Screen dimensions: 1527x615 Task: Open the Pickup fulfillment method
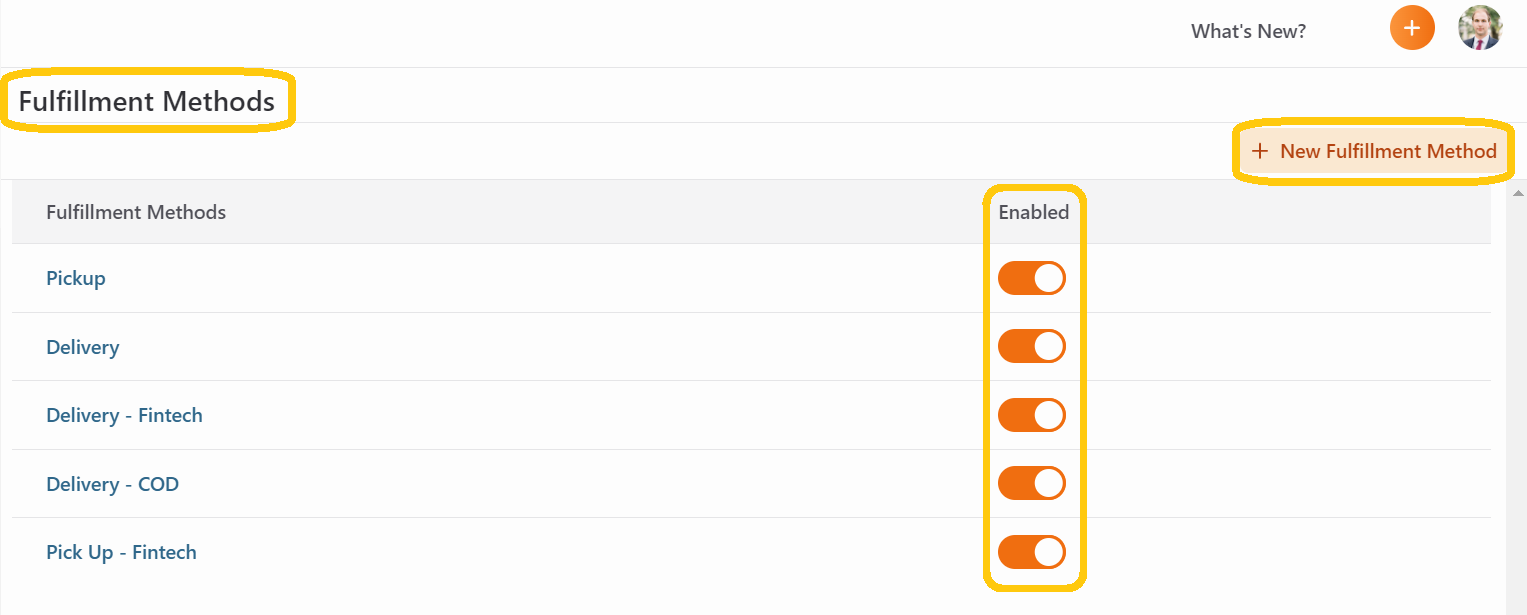(x=76, y=278)
